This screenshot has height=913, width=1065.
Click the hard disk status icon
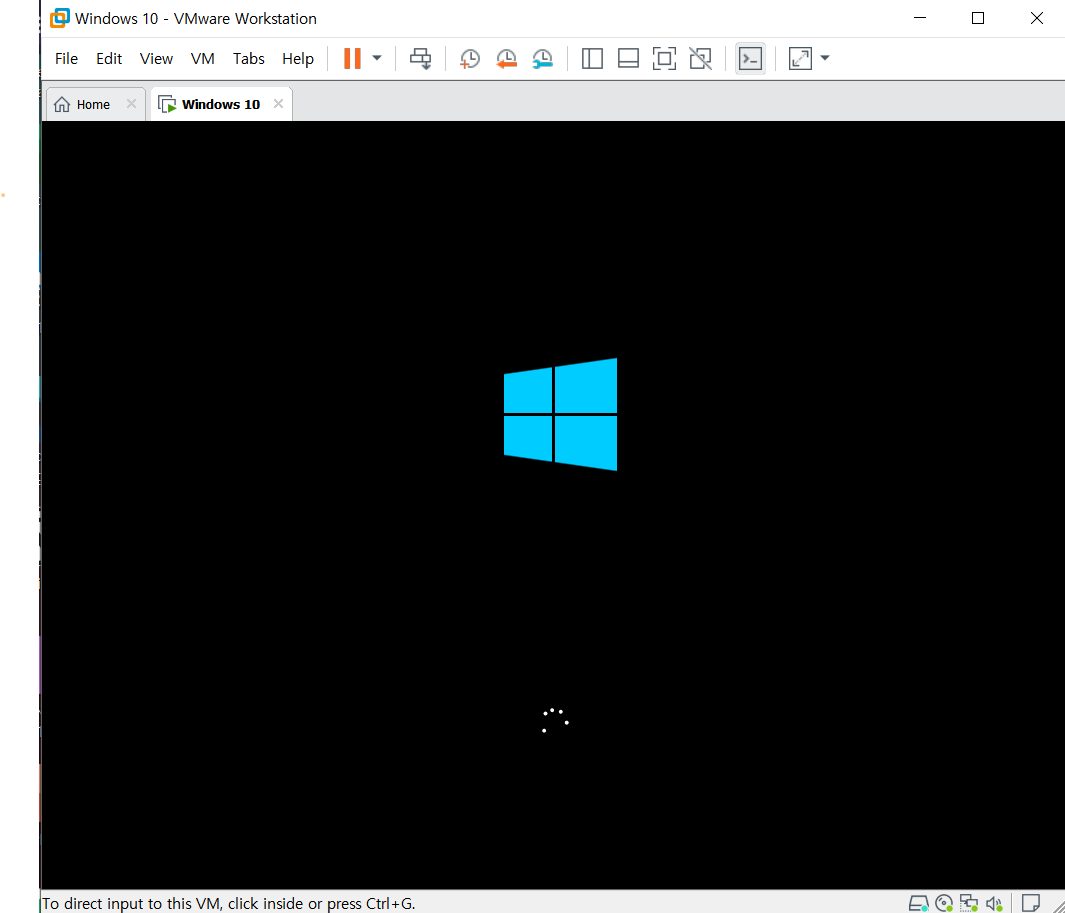click(x=918, y=903)
